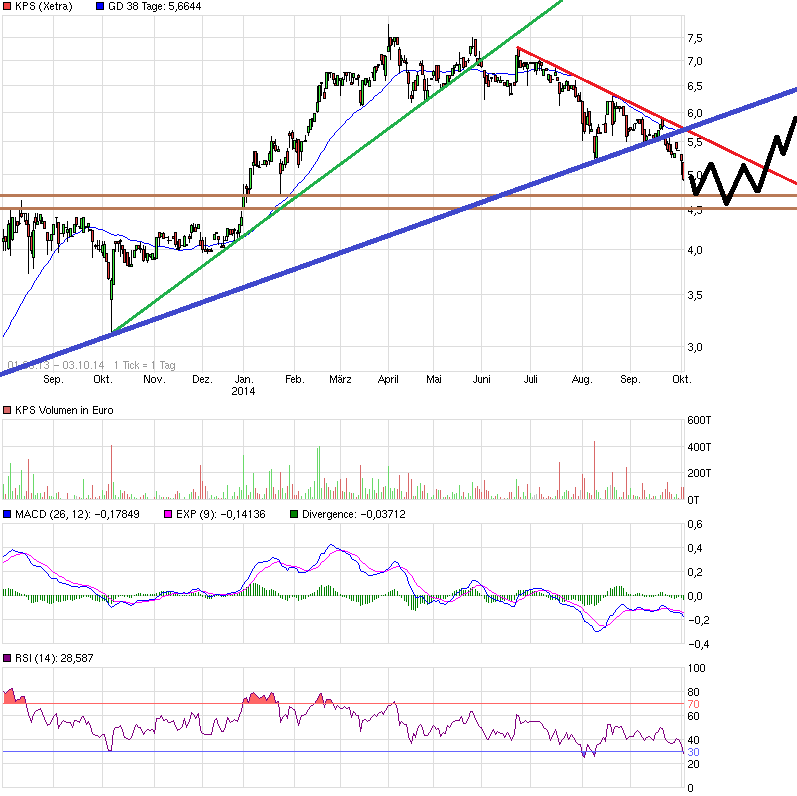Image resolution: width=797 pixels, height=796 pixels.
Task: Click the RSI (14): 28,587 value text
Action: tap(51, 658)
